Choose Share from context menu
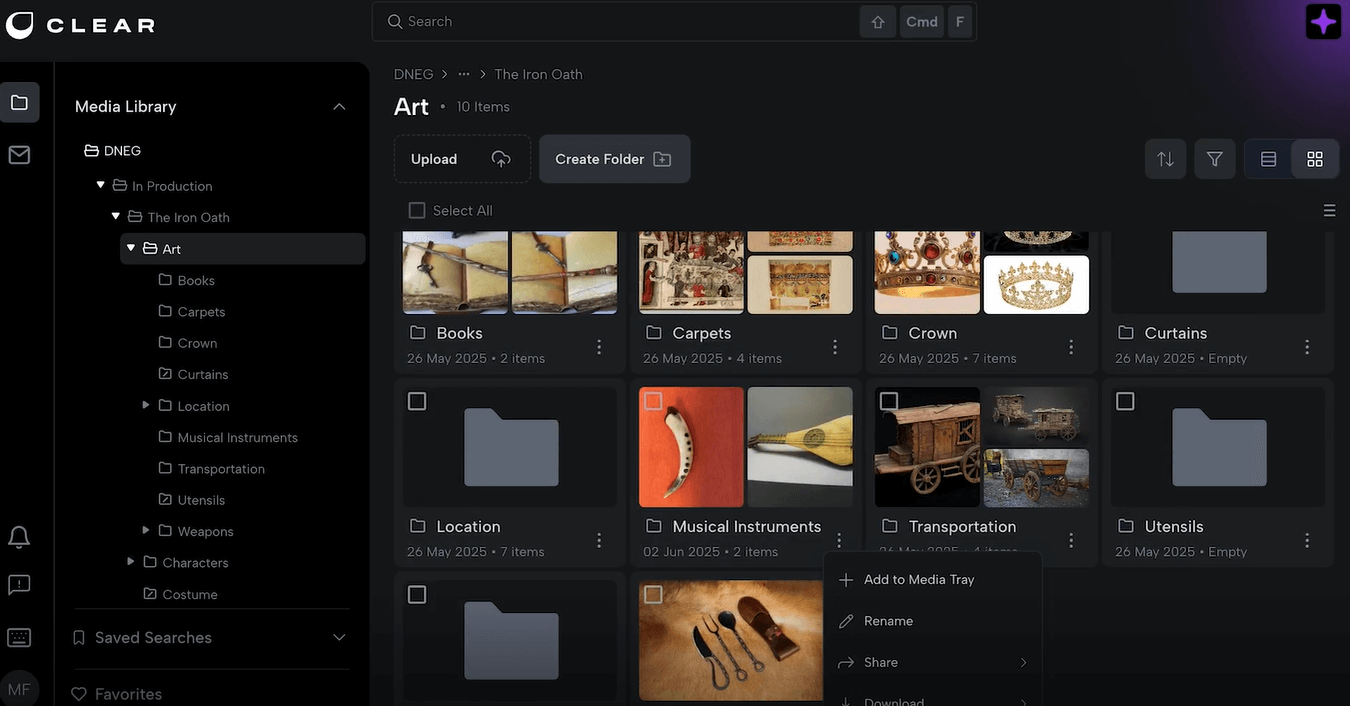1350x706 pixels. [x=933, y=663]
